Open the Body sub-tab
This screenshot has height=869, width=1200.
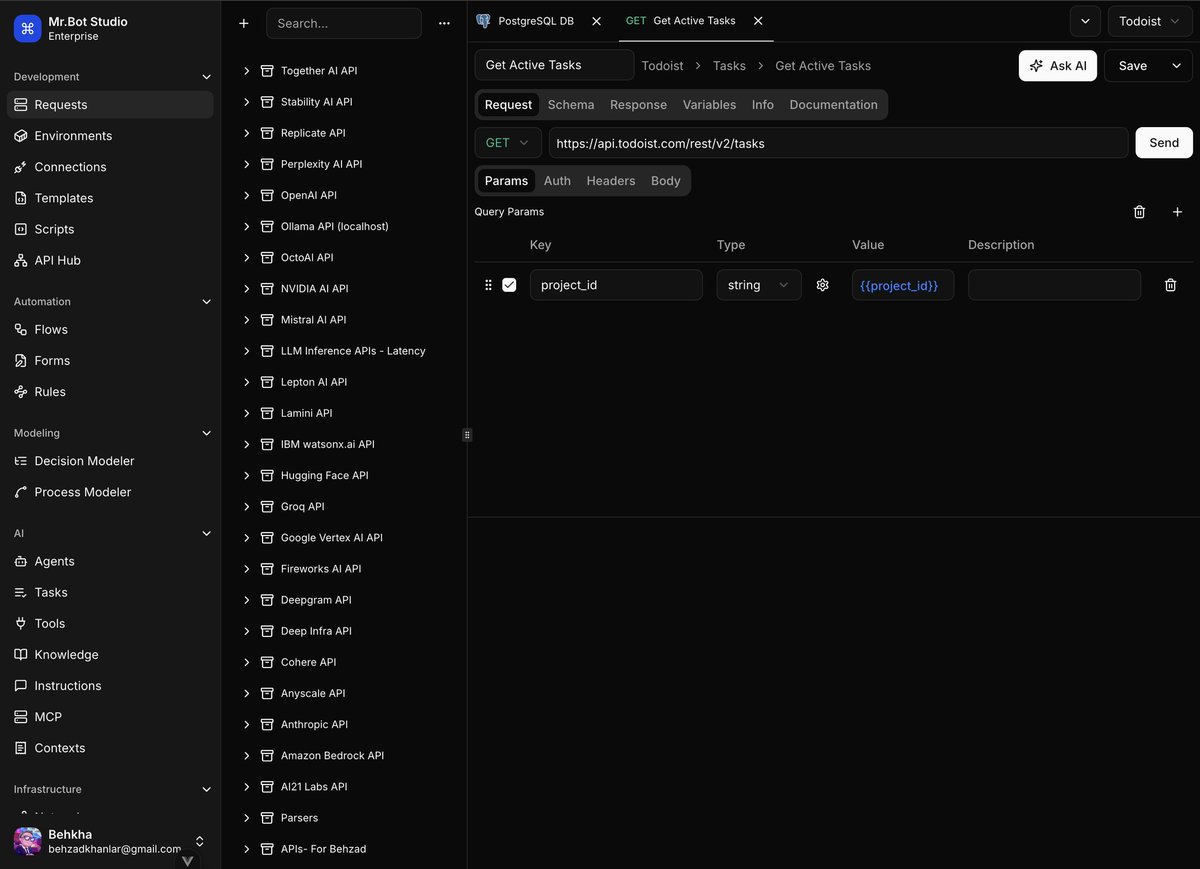coord(665,181)
